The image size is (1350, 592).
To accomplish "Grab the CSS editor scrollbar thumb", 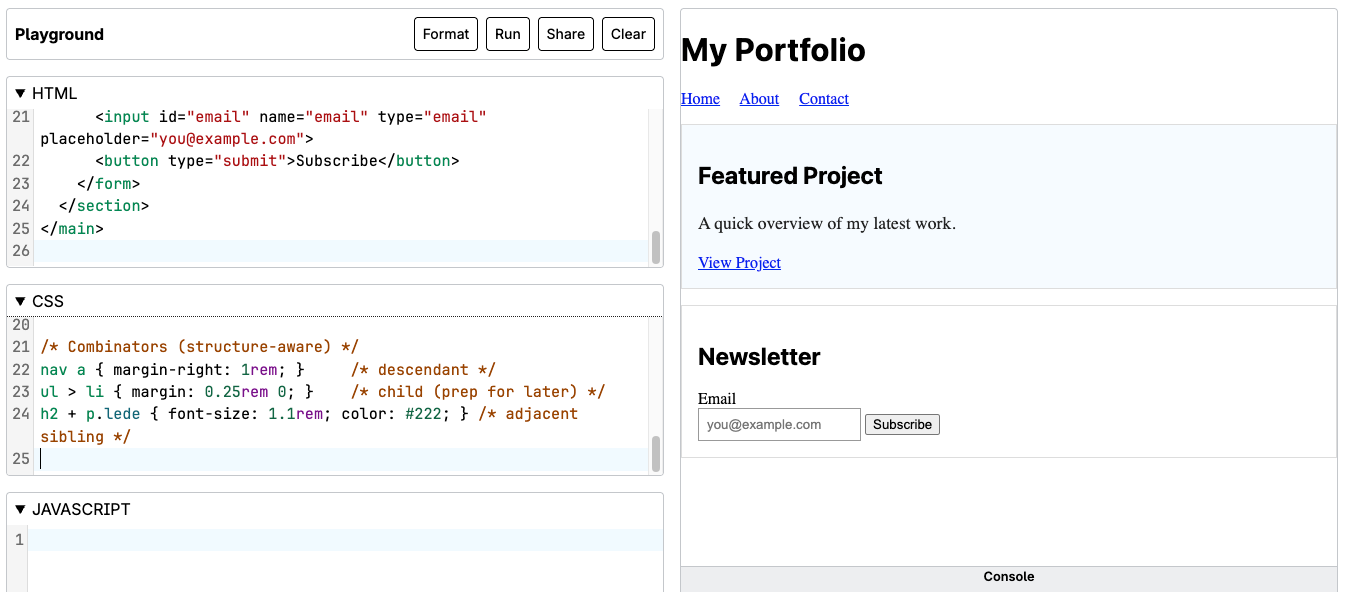I will 656,453.
